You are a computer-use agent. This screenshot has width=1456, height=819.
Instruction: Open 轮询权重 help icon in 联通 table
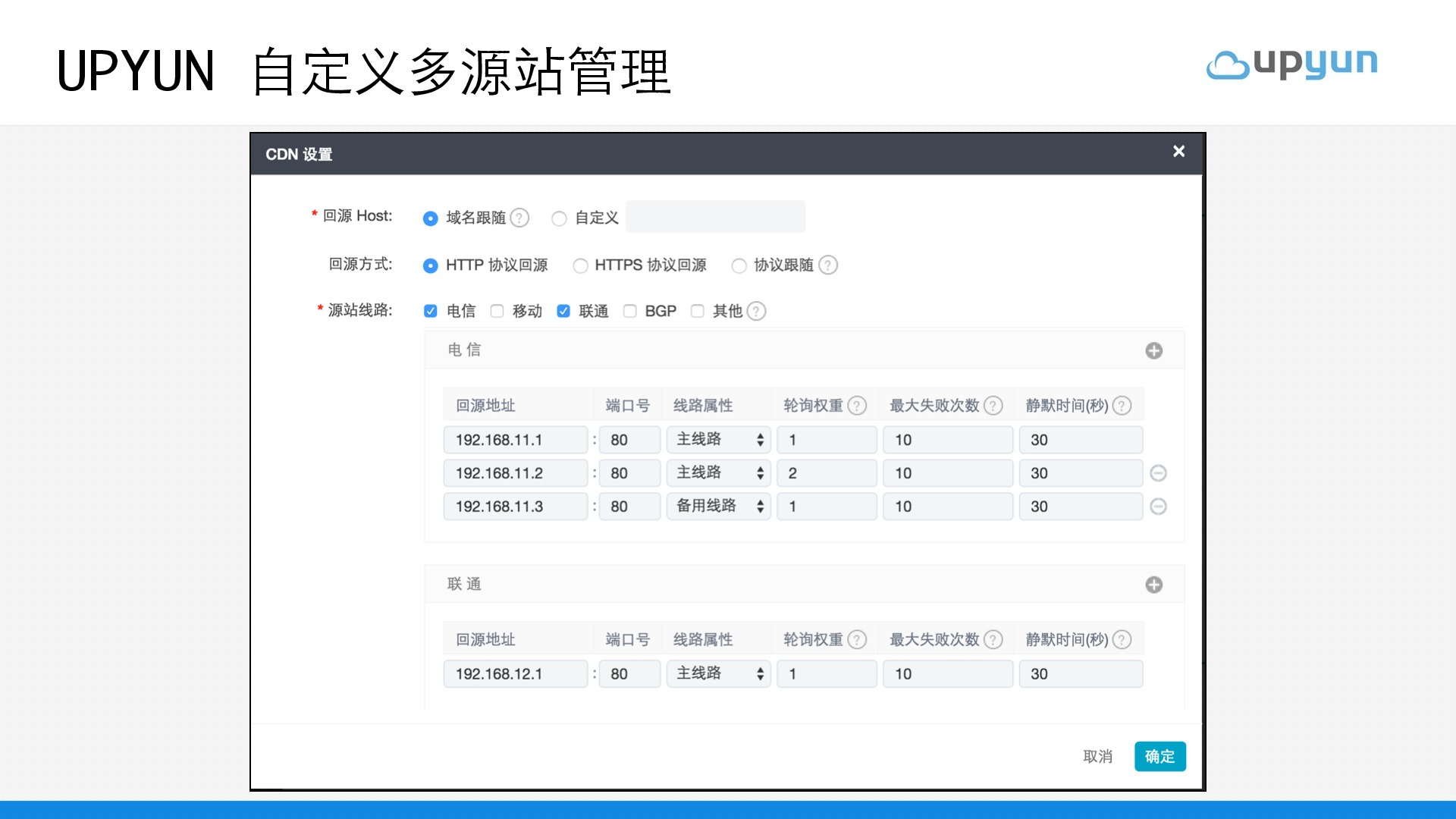pos(857,640)
